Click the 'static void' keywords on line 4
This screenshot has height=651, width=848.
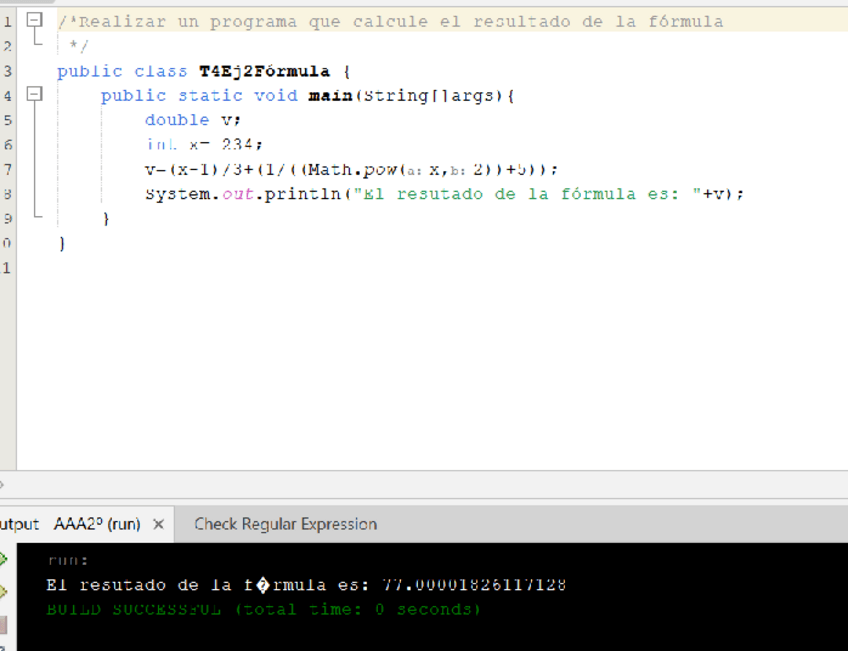click(238, 96)
